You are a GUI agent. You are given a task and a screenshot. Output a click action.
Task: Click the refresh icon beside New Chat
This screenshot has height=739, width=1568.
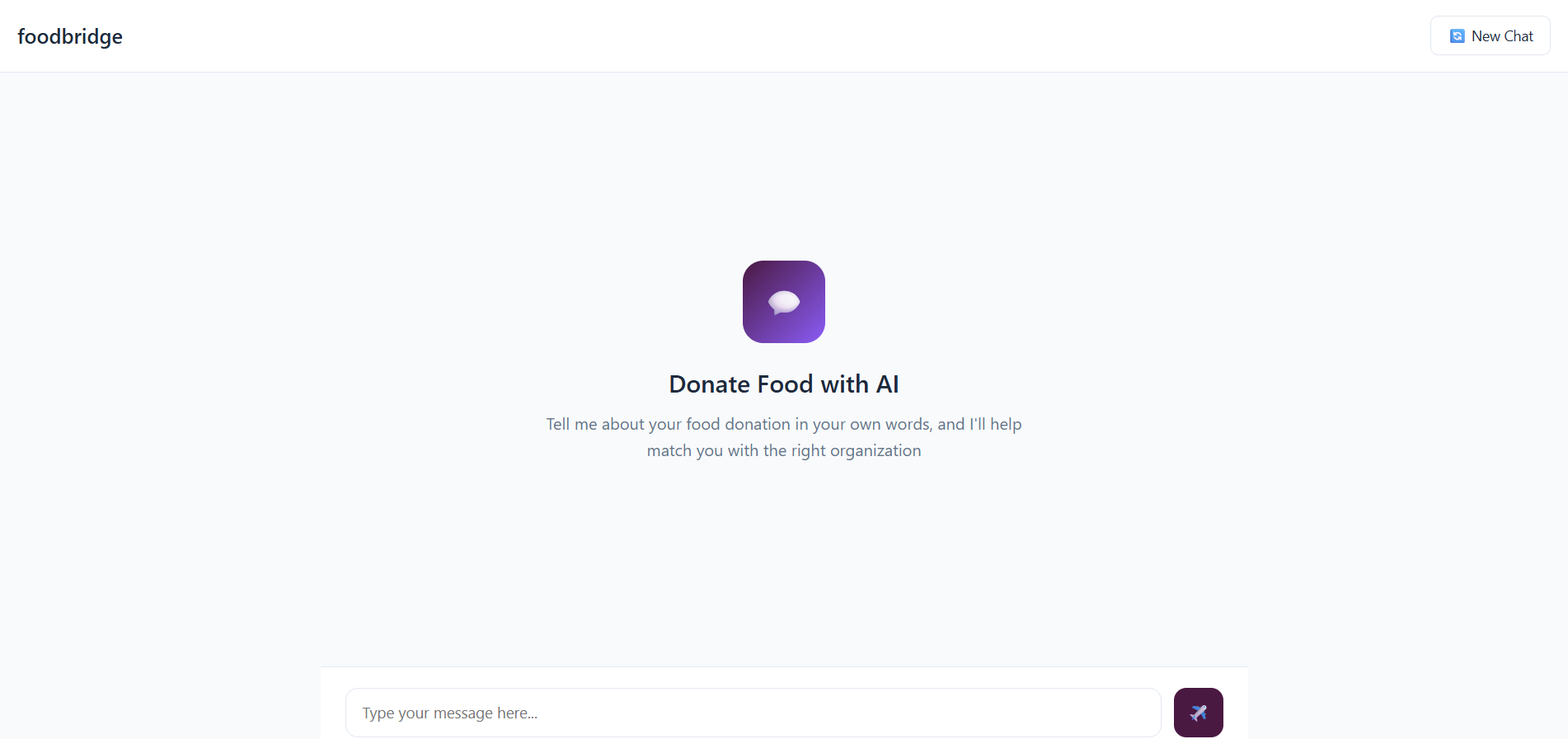click(1457, 36)
